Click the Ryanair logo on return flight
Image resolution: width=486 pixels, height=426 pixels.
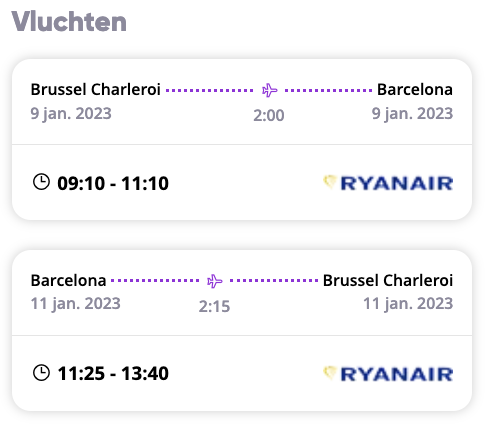pyautogui.click(x=388, y=374)
